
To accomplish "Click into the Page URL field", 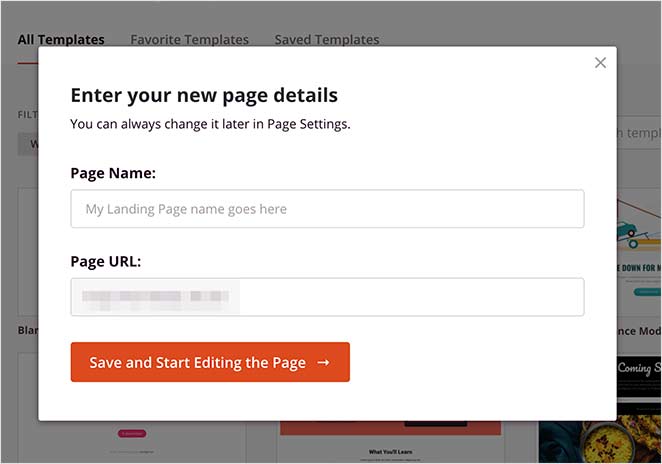I will pos(400,297).
